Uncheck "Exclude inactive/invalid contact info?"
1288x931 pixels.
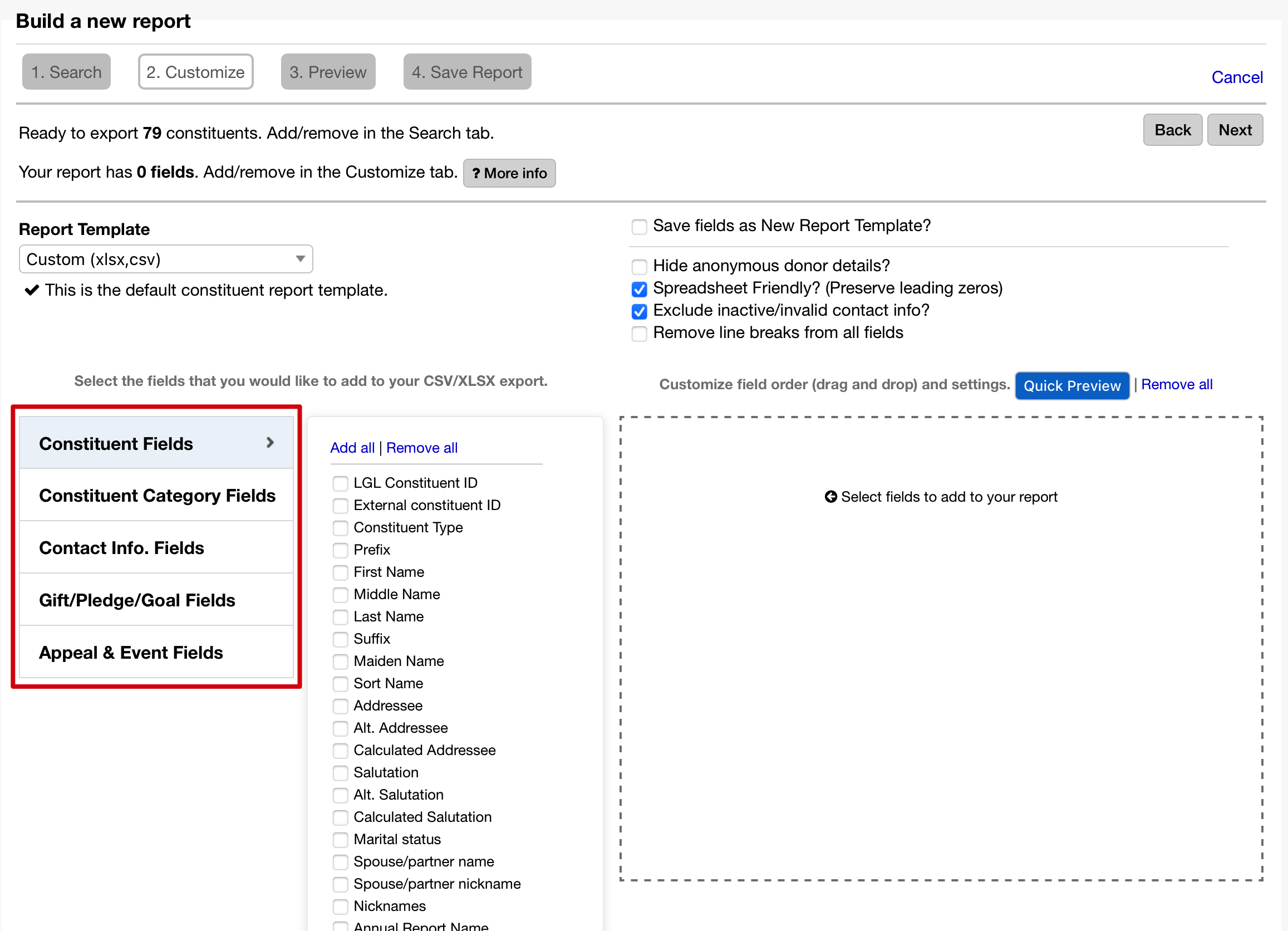coord(640,311)
